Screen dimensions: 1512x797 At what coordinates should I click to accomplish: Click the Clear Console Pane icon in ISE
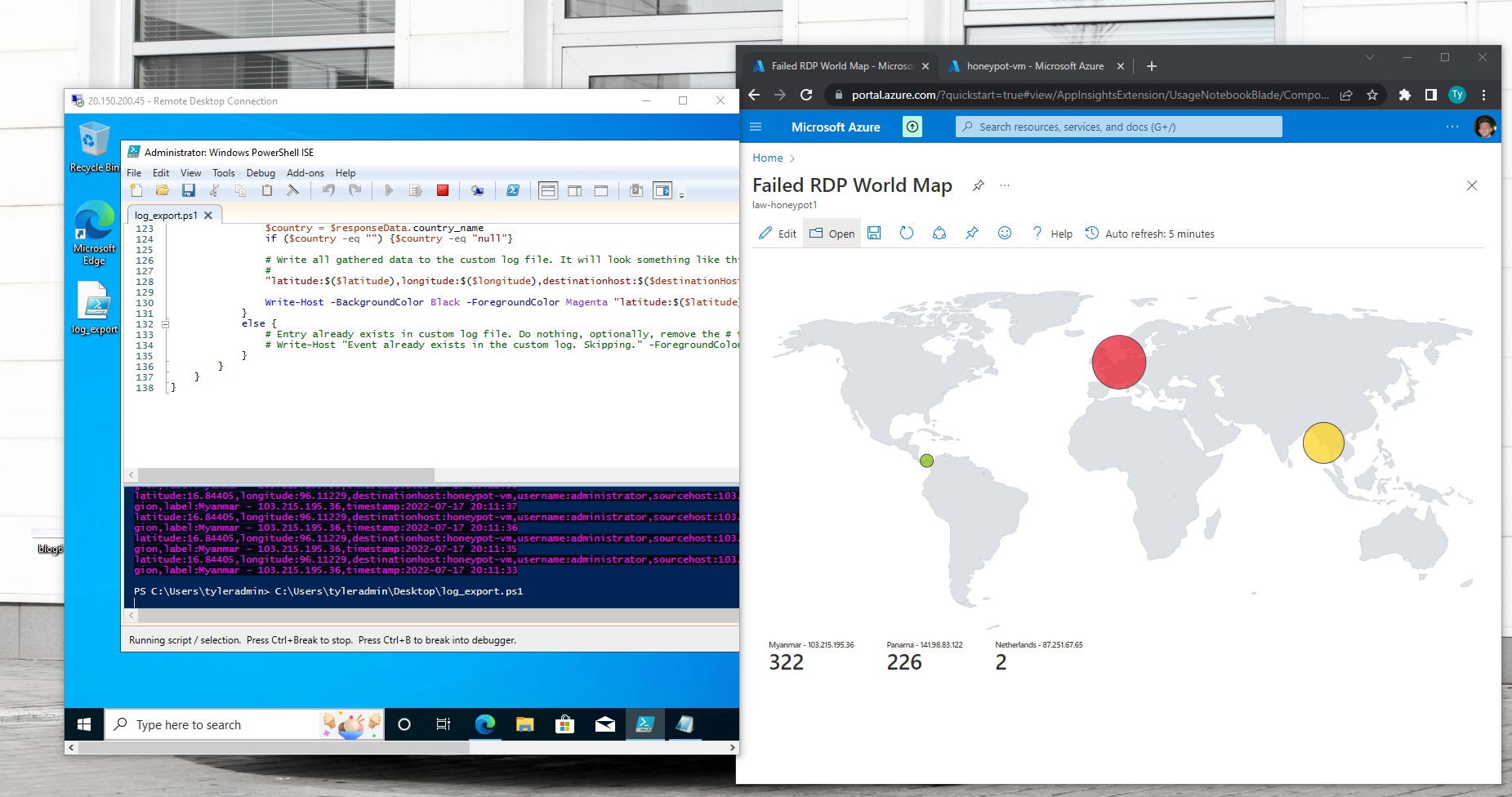coord(292,190)
